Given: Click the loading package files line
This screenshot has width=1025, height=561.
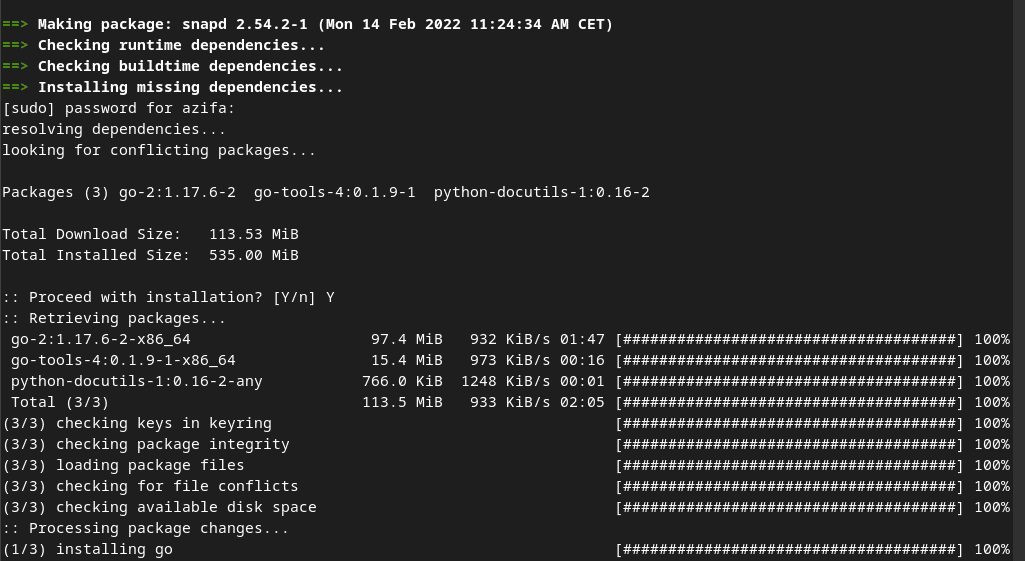Looking at the screenshot, I should click(507, 465).
